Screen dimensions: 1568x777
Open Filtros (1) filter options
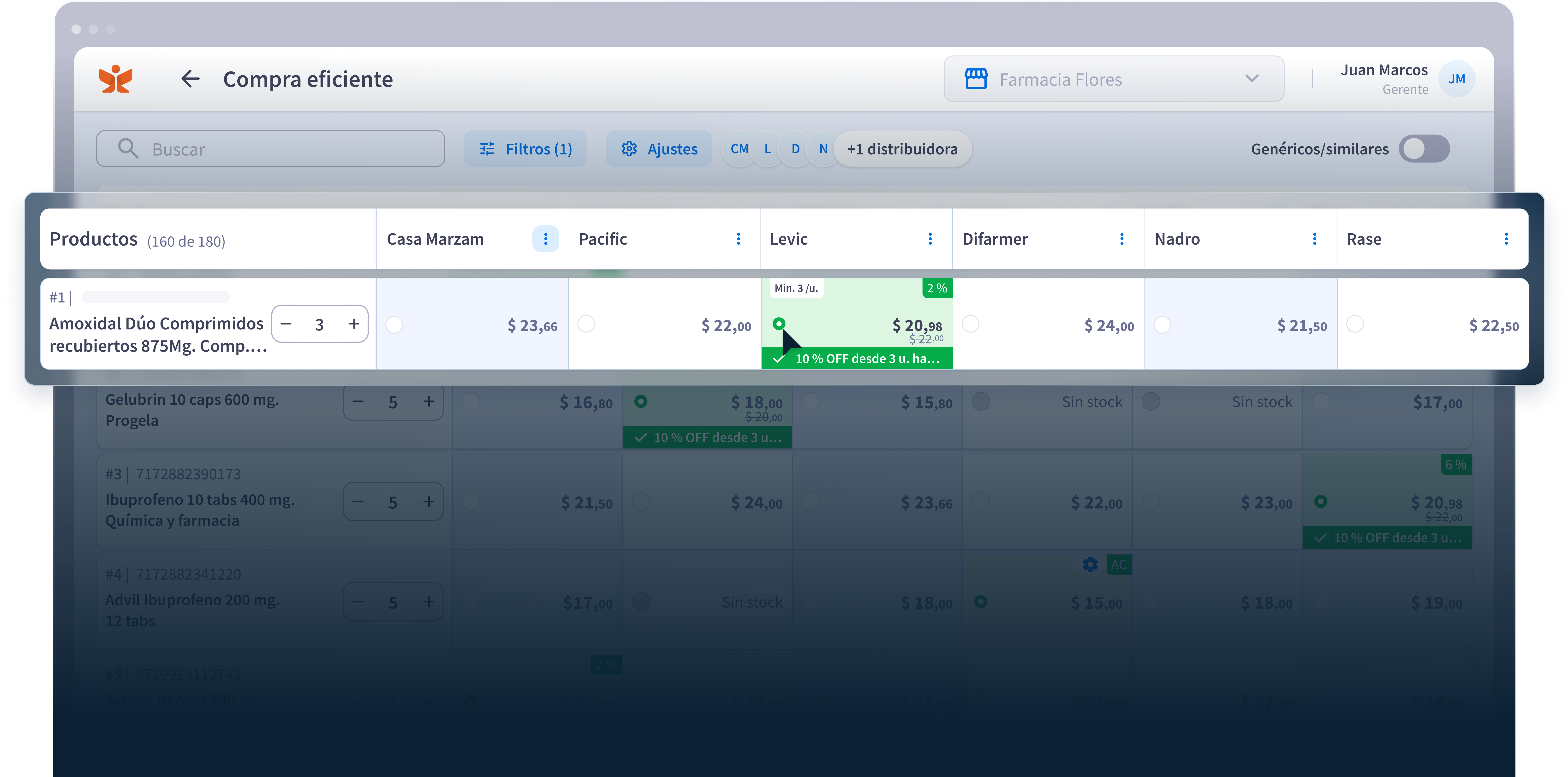(x=525, y=148)
